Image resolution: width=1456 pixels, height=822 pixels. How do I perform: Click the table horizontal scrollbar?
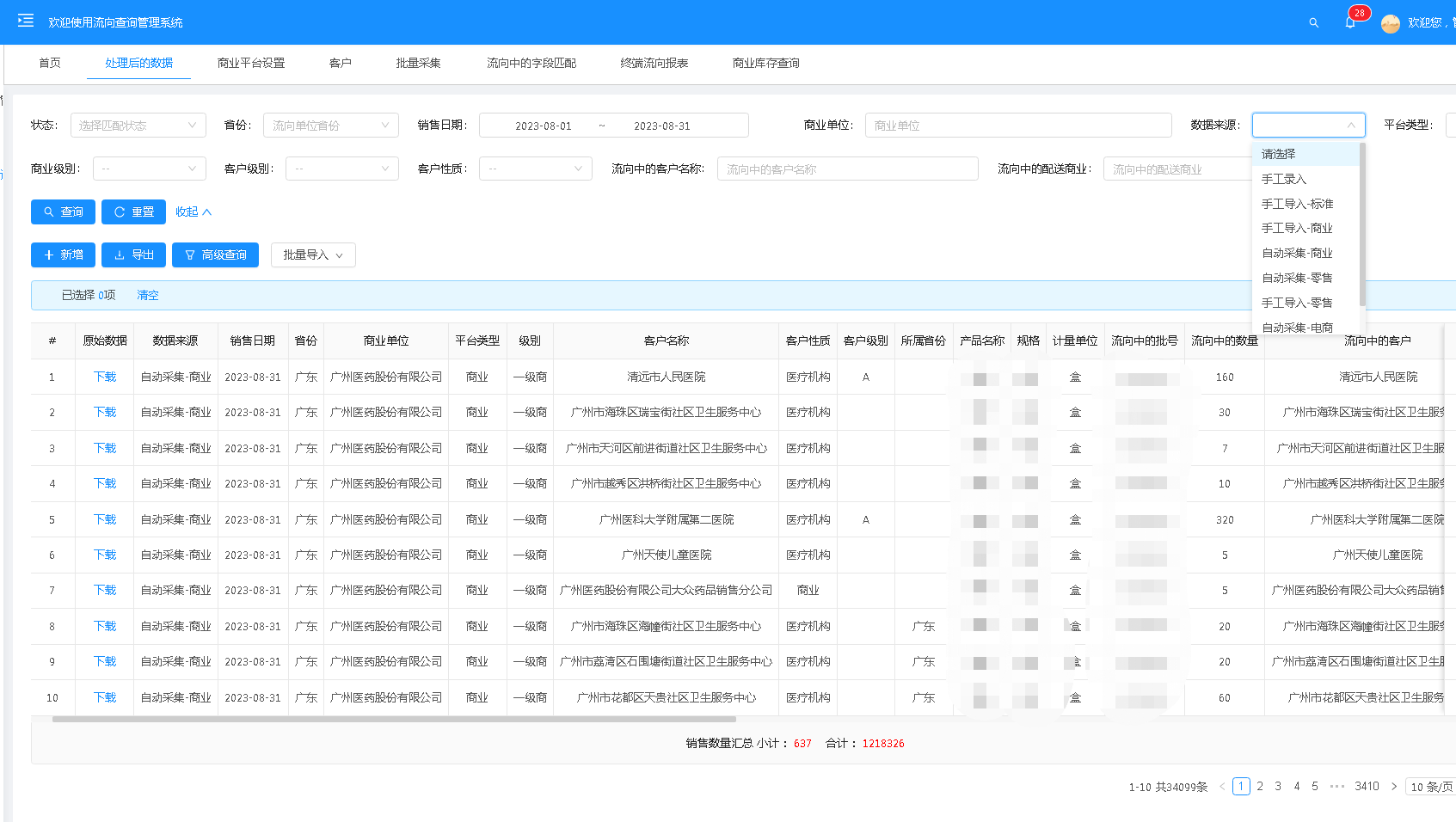pos(394,720)
